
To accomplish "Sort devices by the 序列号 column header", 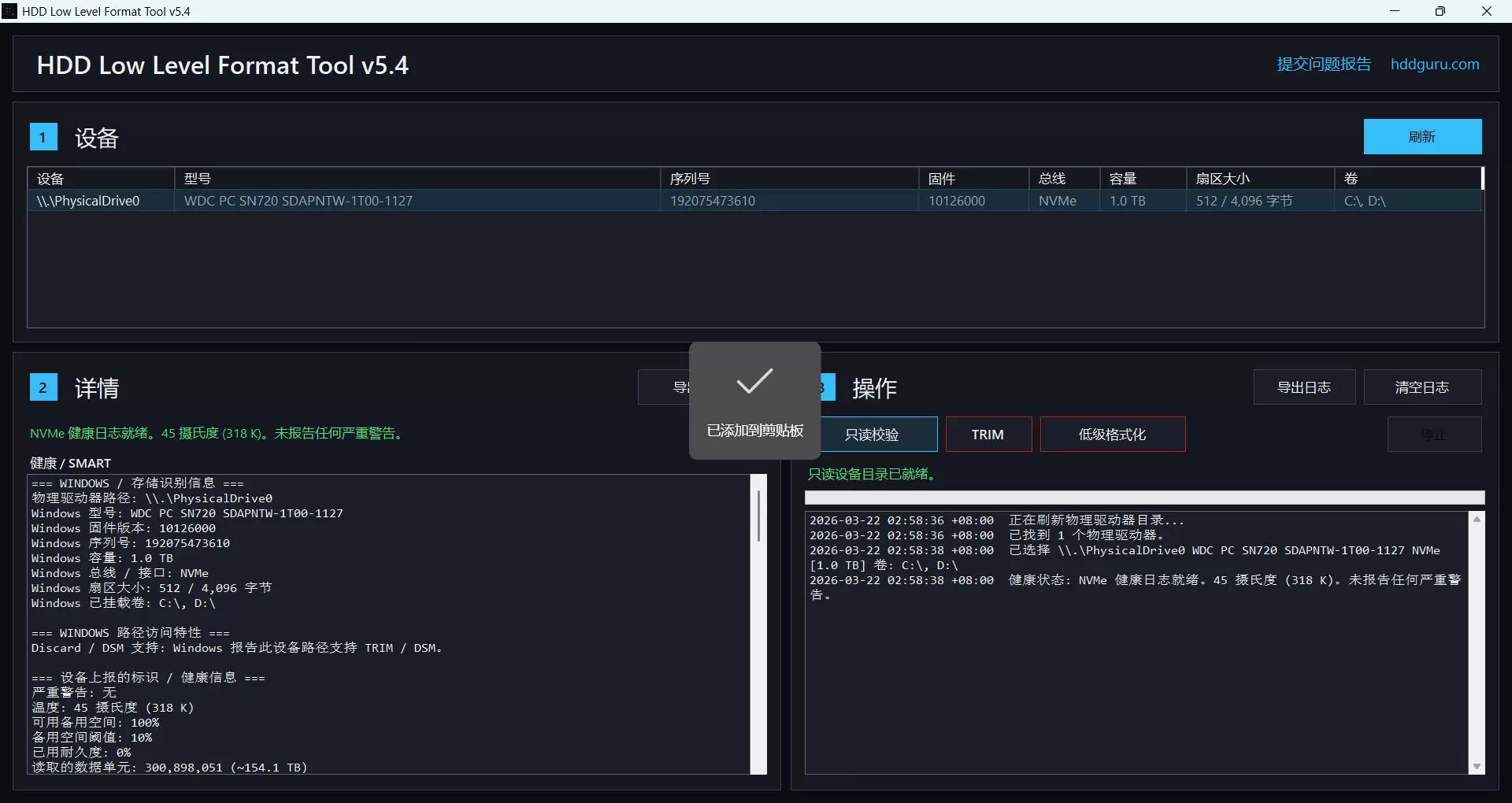I will (x=689, y=178).
